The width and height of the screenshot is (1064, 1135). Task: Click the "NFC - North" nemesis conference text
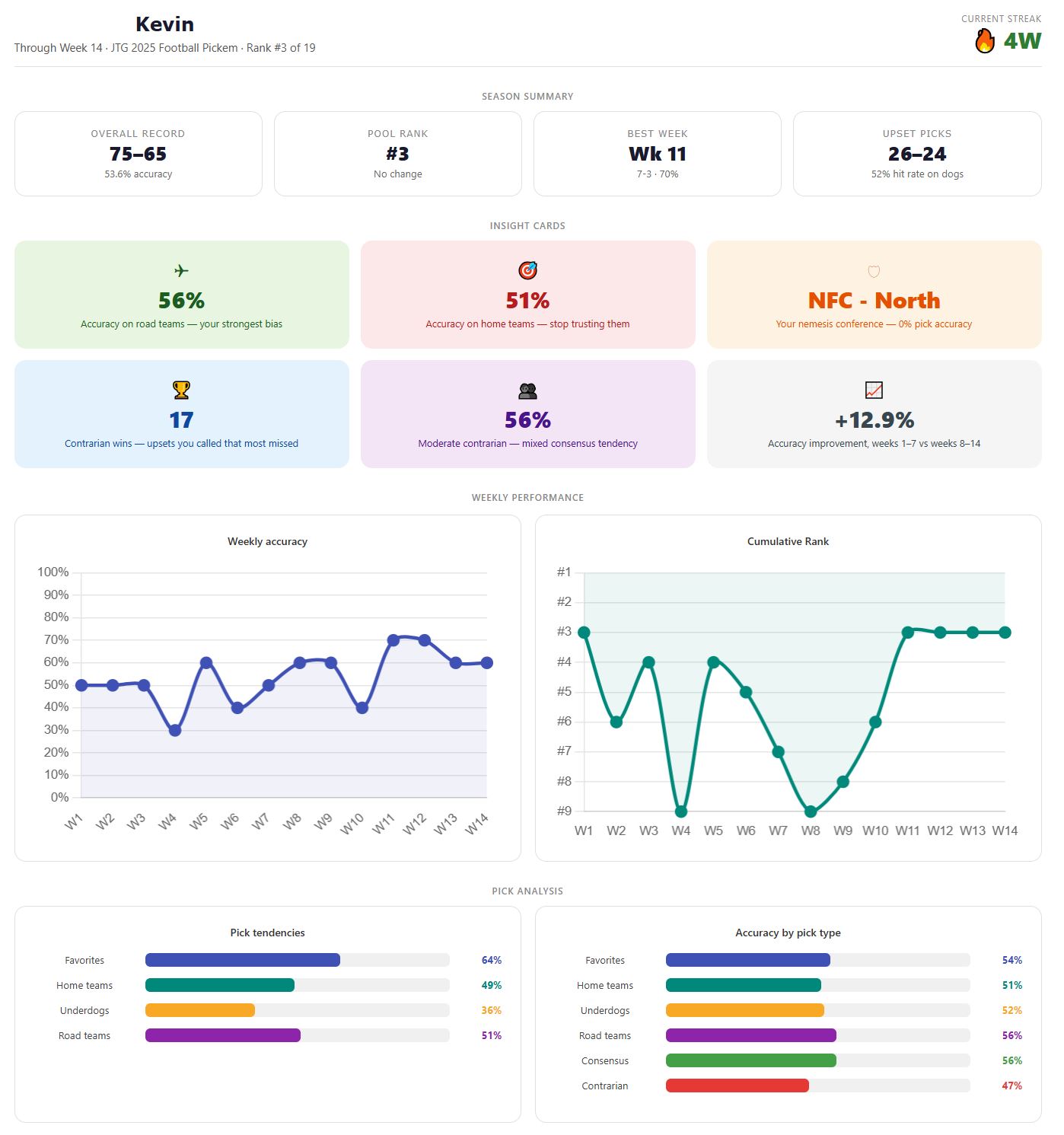click(x=874, y=301)
